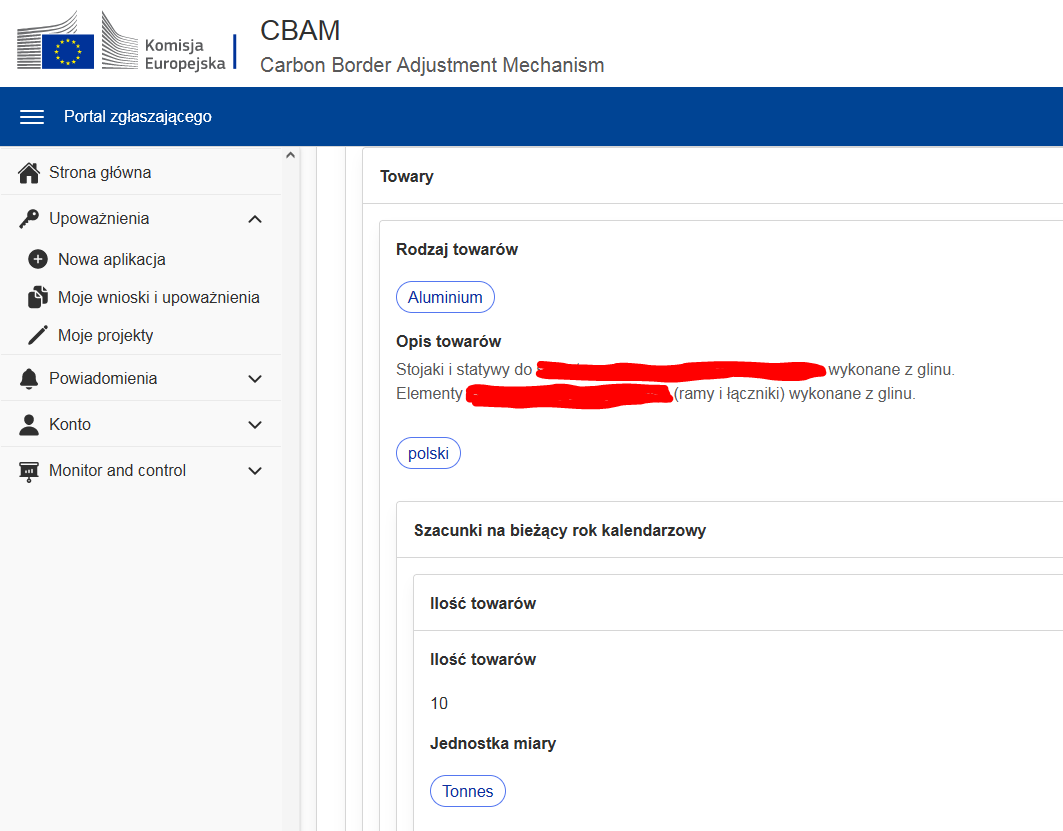The image size is (1063, 831).
Task: Expand the Monitor and control chevron
Action: pyautogui.click(x=255, y=471)
